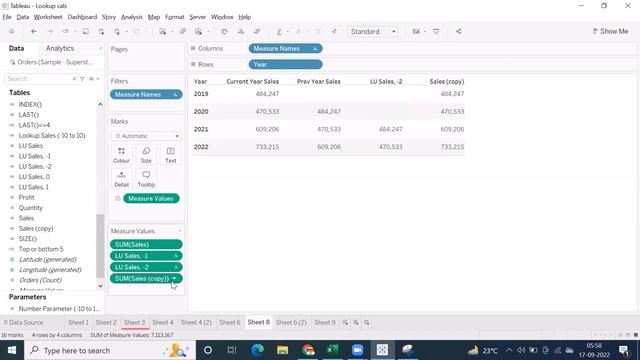Open Zoom from the Windows taskbar

[358, 350]
